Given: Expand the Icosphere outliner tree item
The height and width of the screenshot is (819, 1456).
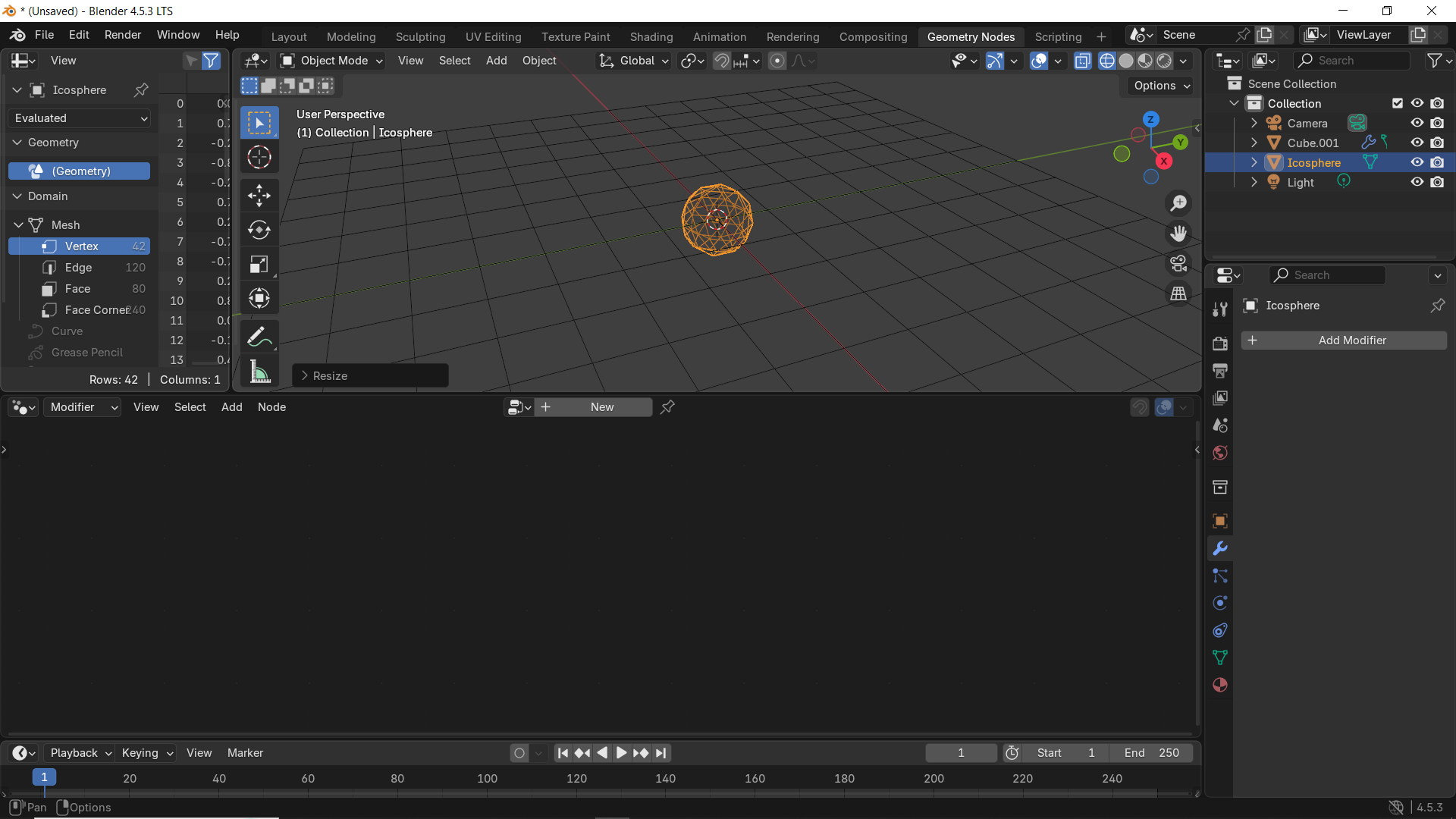Looking at the screenshot, I should 1254,162.
